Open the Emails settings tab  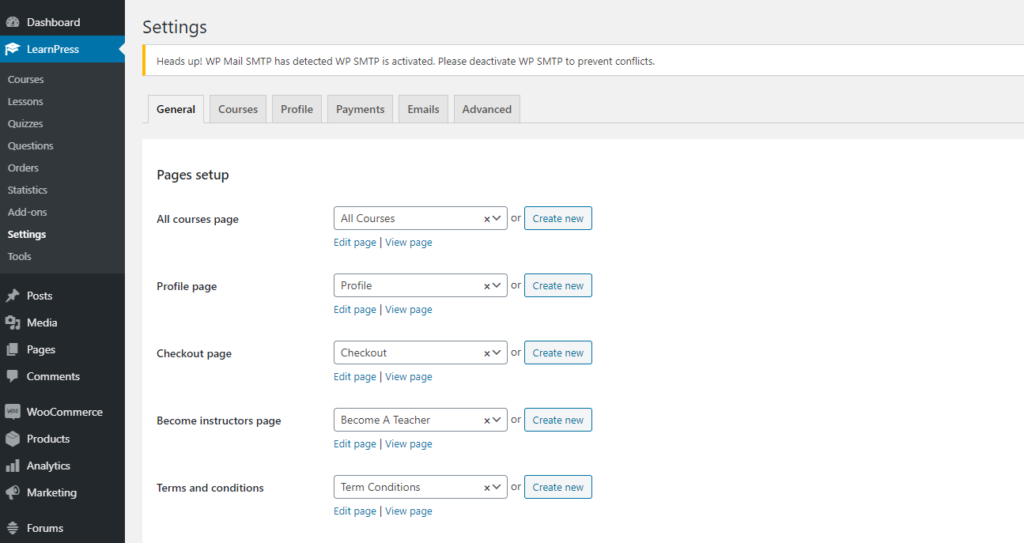point(423,110)
